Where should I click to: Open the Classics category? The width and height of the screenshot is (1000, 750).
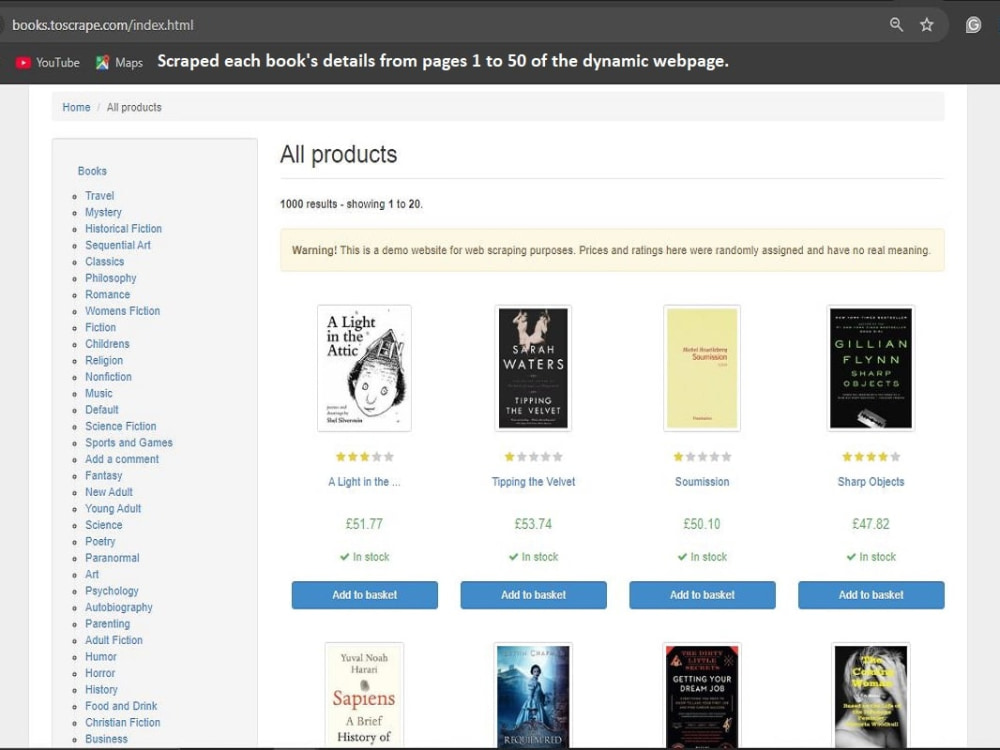click(x=105, y=261)
